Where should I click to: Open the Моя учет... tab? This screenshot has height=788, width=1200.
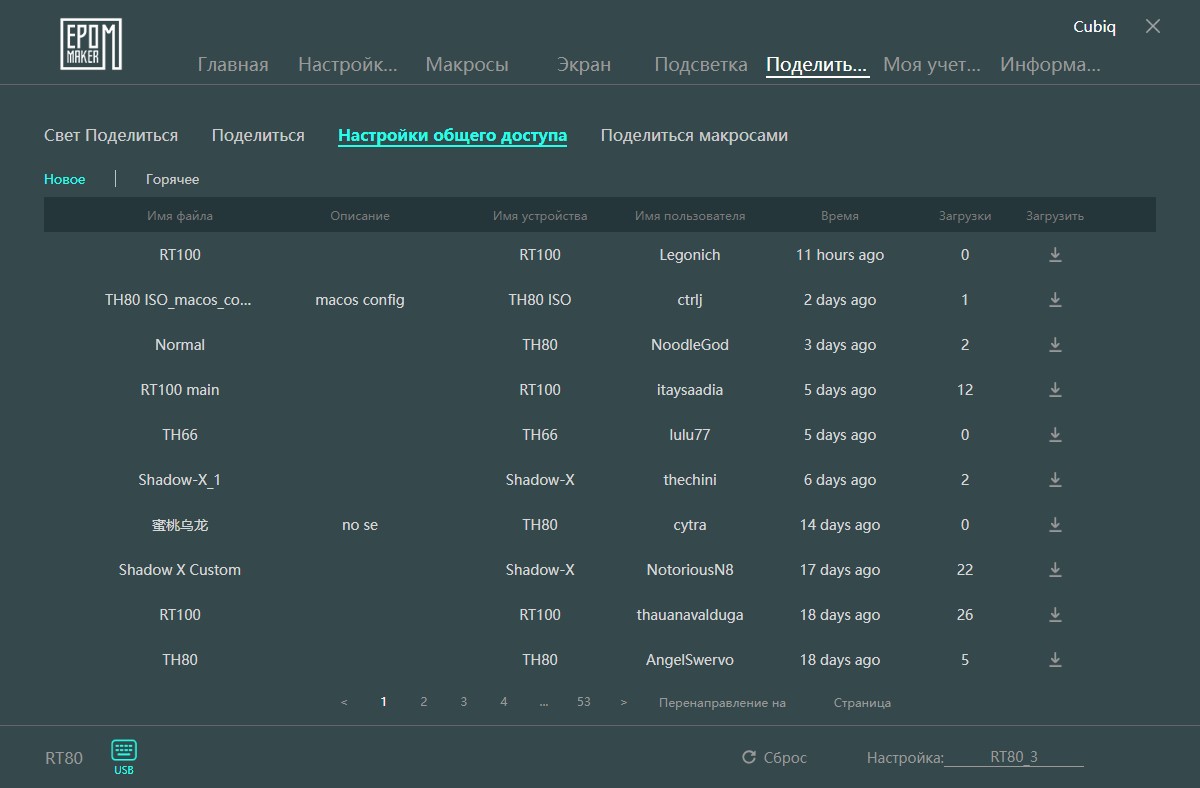932,65
